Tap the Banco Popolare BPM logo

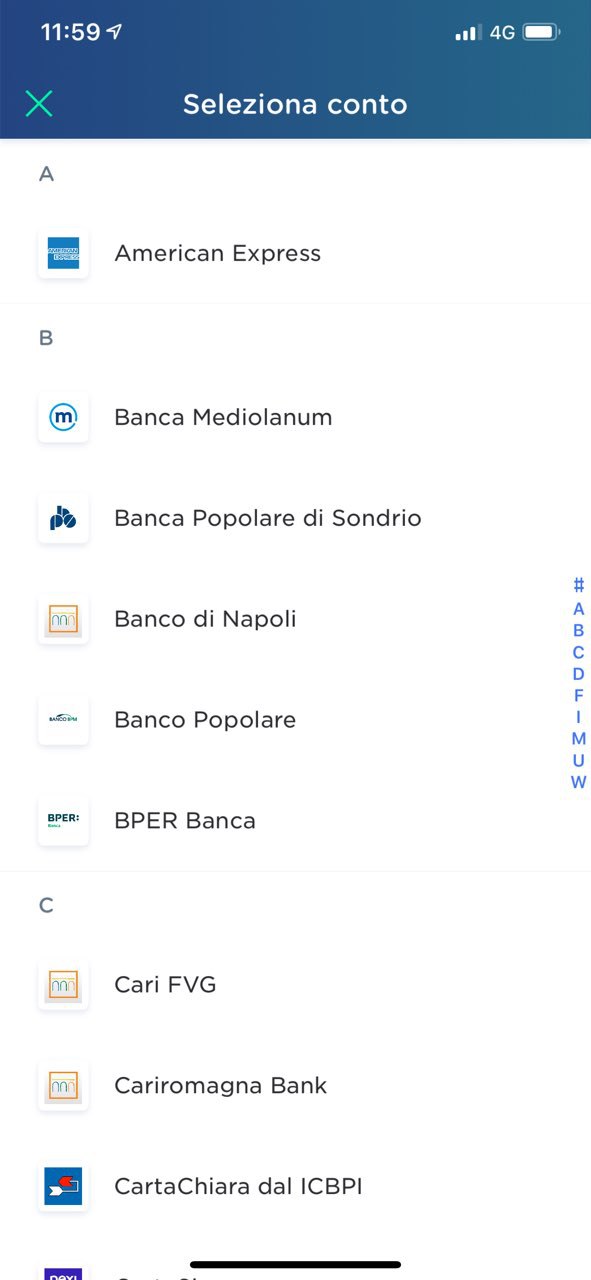(x=63, y=720)
